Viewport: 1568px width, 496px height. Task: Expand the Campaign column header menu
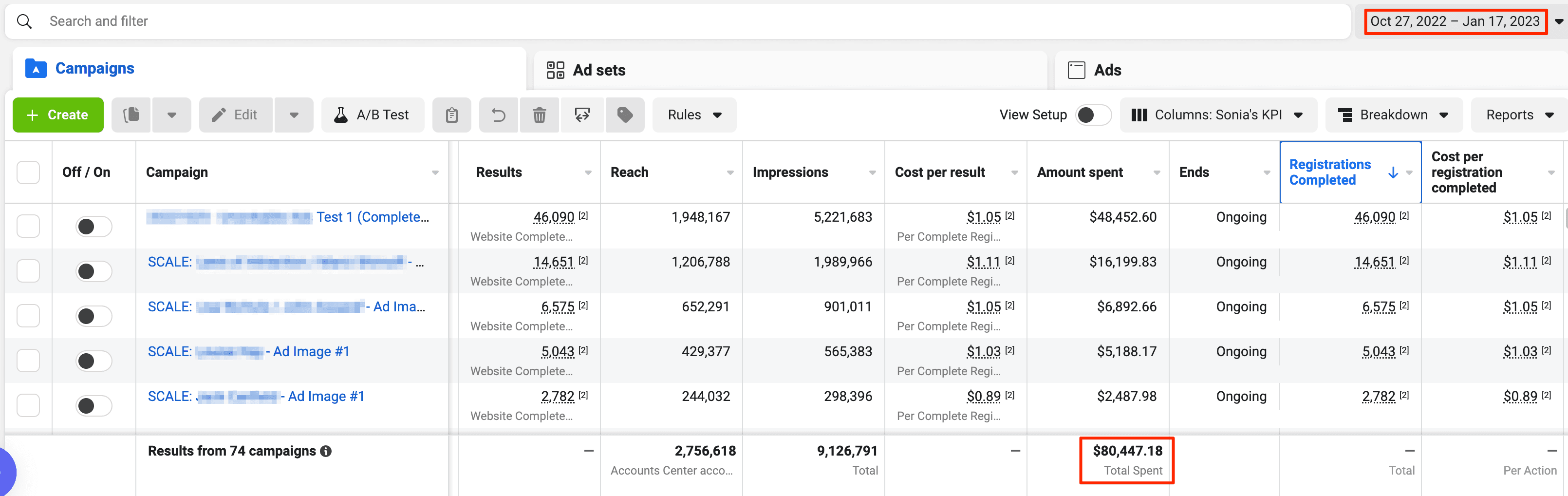tap(435, 173)
